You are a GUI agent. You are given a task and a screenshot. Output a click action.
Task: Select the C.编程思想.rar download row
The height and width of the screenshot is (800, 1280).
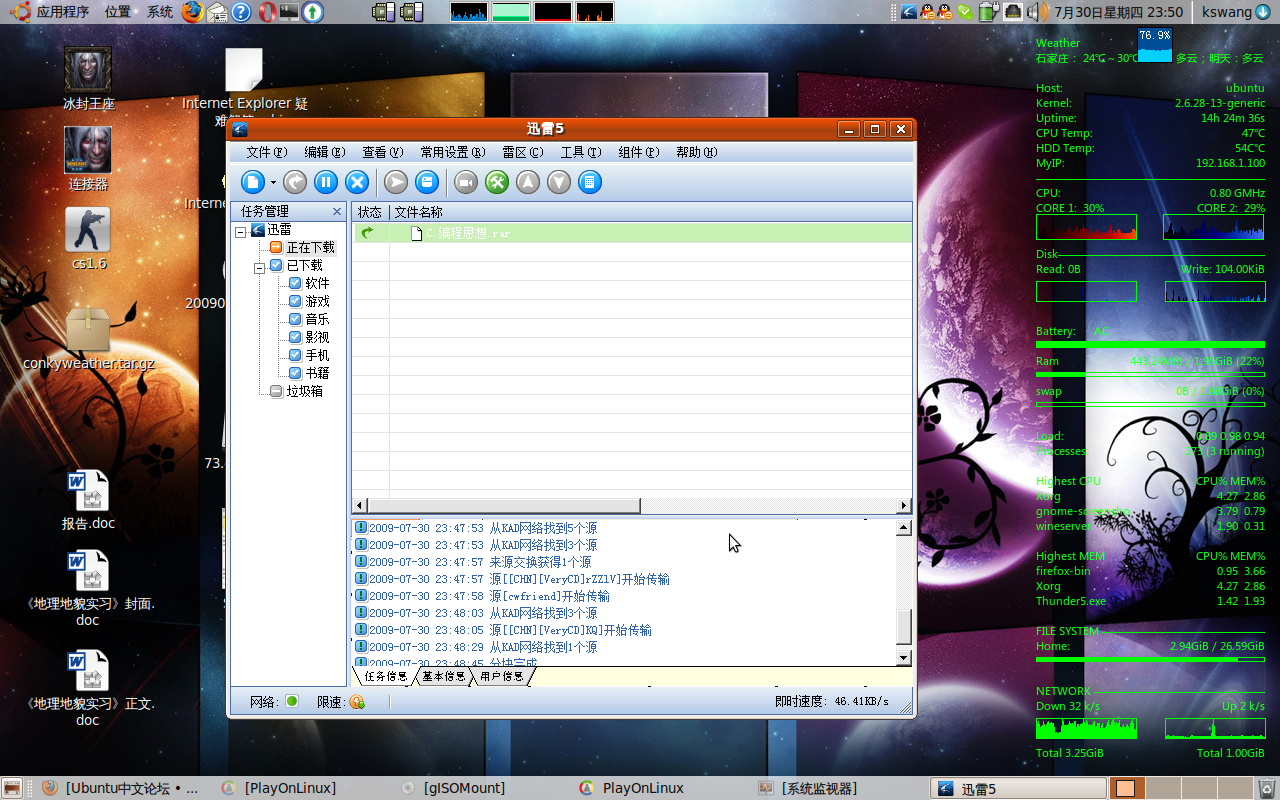coord(632,233)
